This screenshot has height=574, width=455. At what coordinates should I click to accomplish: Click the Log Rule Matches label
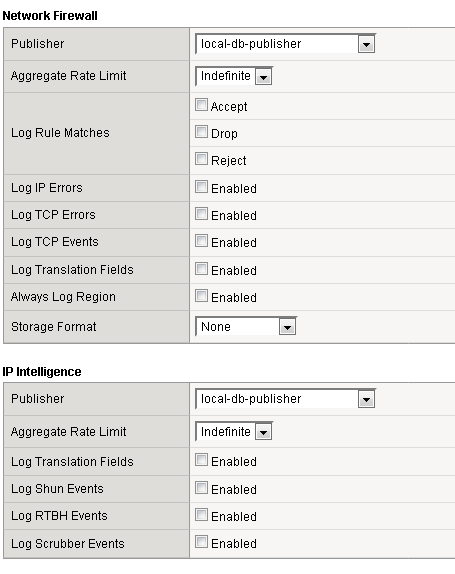pos(60,133)
